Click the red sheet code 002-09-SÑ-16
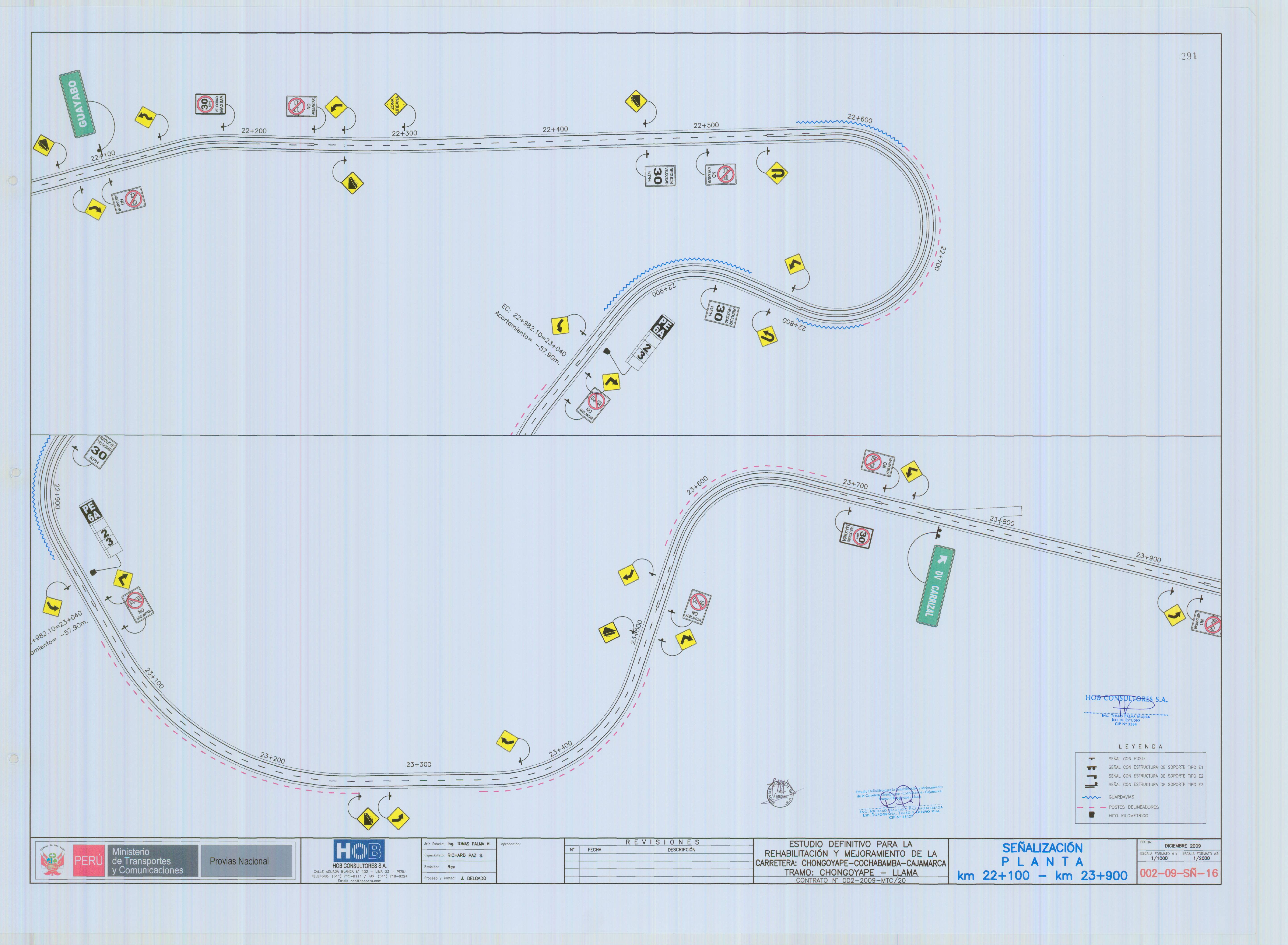The height and width of the screenshot is (945, 1288). click(1179, 873)
